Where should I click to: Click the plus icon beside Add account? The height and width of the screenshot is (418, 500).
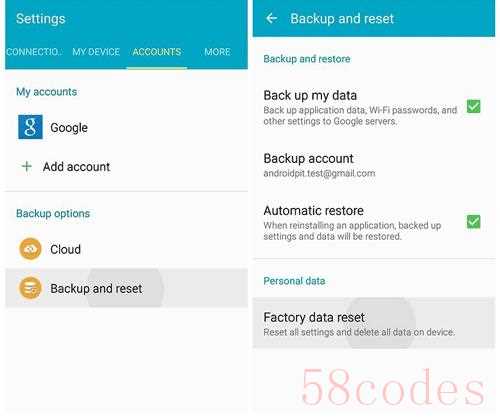pyautogui.click(x=27, y=166)
